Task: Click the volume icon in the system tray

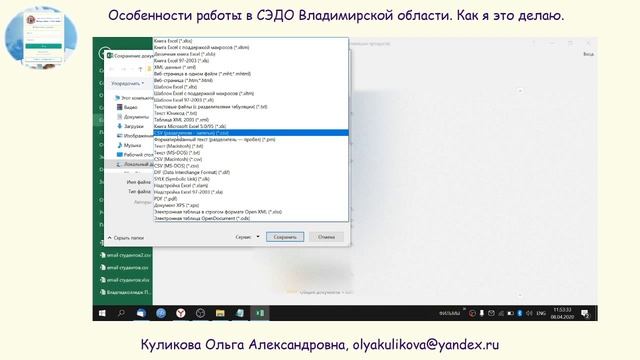Action: [x=529, y=313]
